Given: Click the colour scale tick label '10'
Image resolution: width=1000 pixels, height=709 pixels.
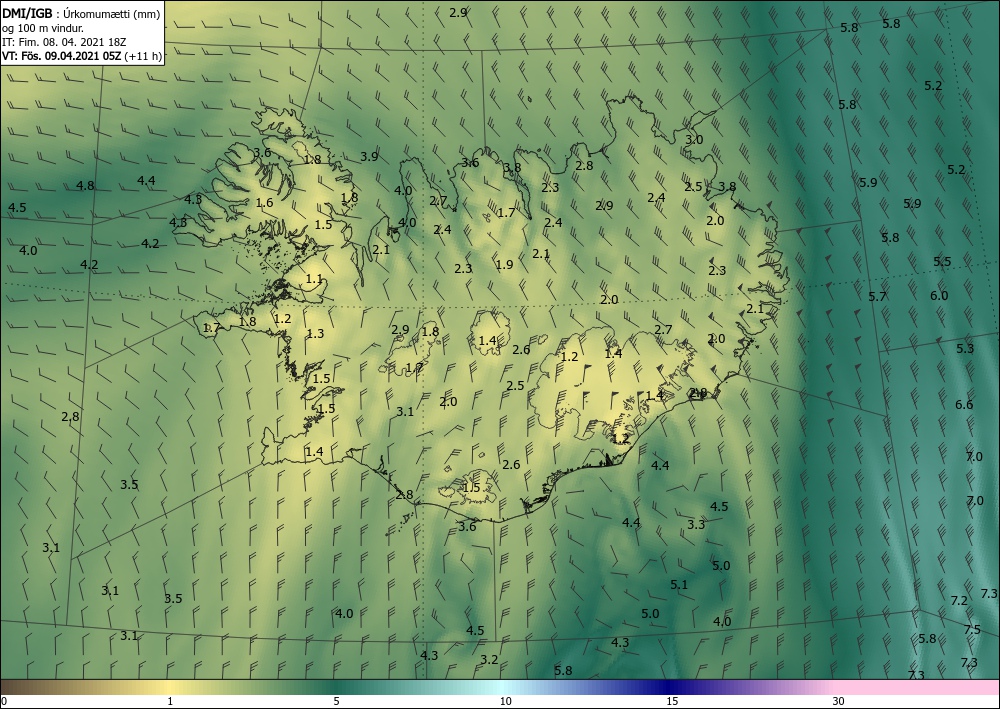Looking at the screenshot, I should 505,701.
